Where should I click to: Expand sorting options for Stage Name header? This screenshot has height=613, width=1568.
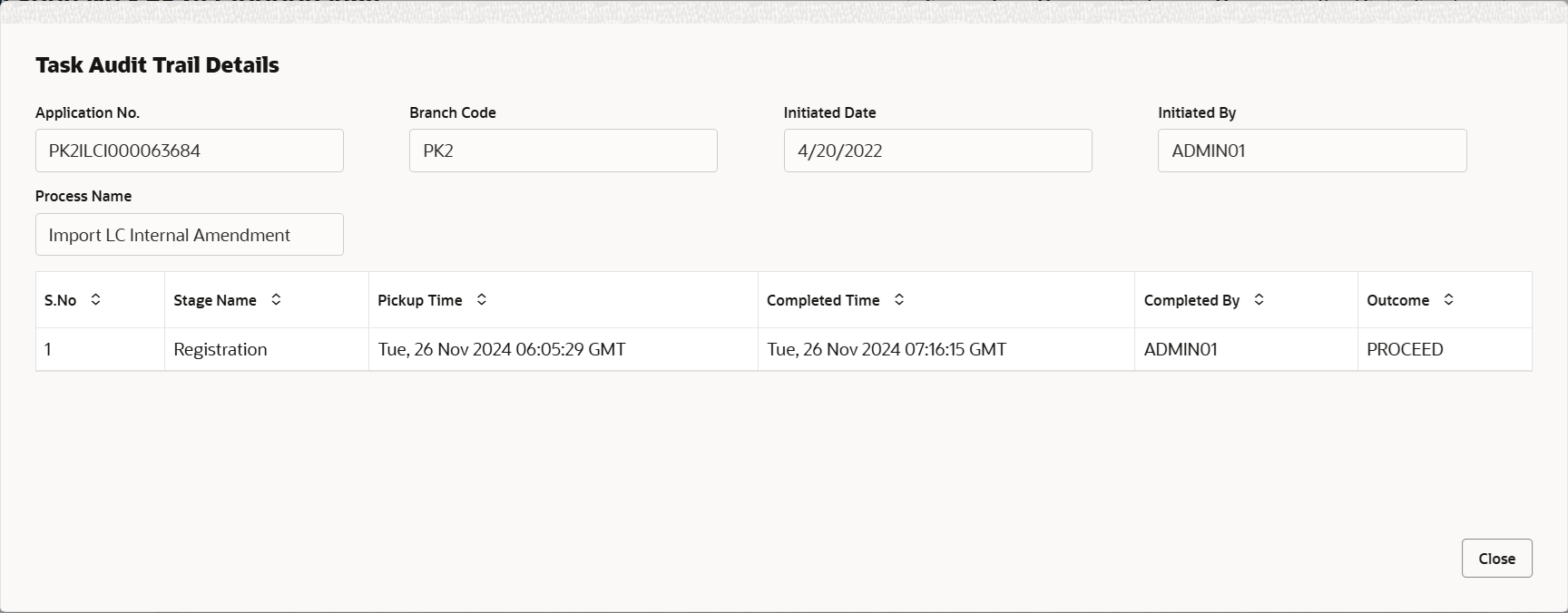click(277, 300)
